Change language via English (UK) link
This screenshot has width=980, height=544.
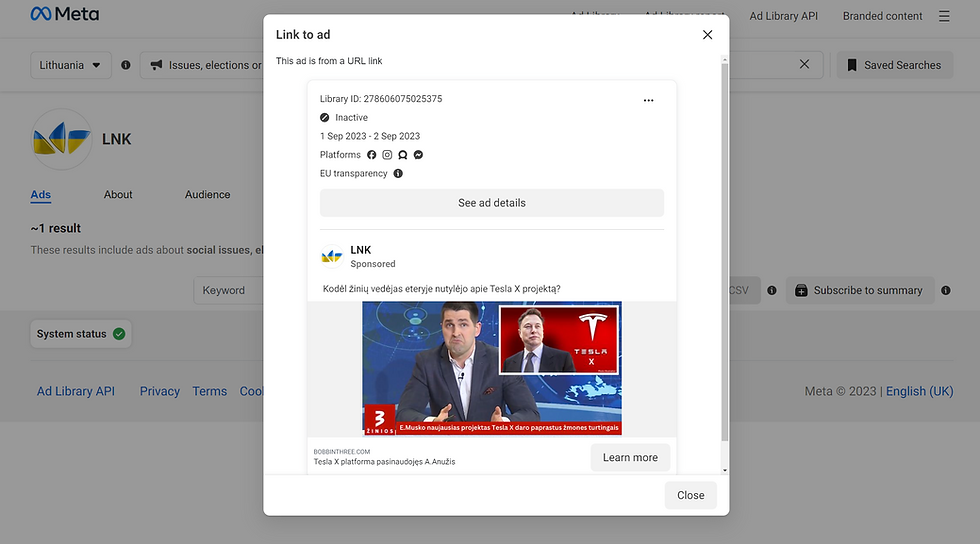click(919, 391)
